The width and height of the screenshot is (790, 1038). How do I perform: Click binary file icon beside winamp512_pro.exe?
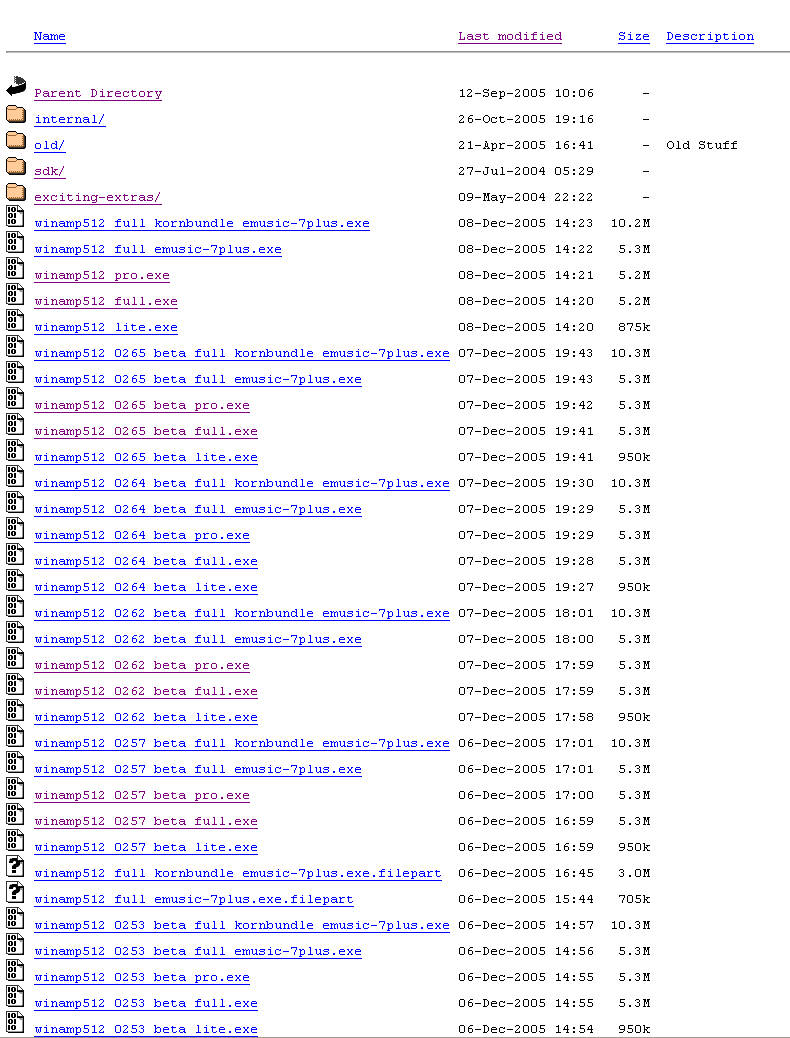click(15, 269)
